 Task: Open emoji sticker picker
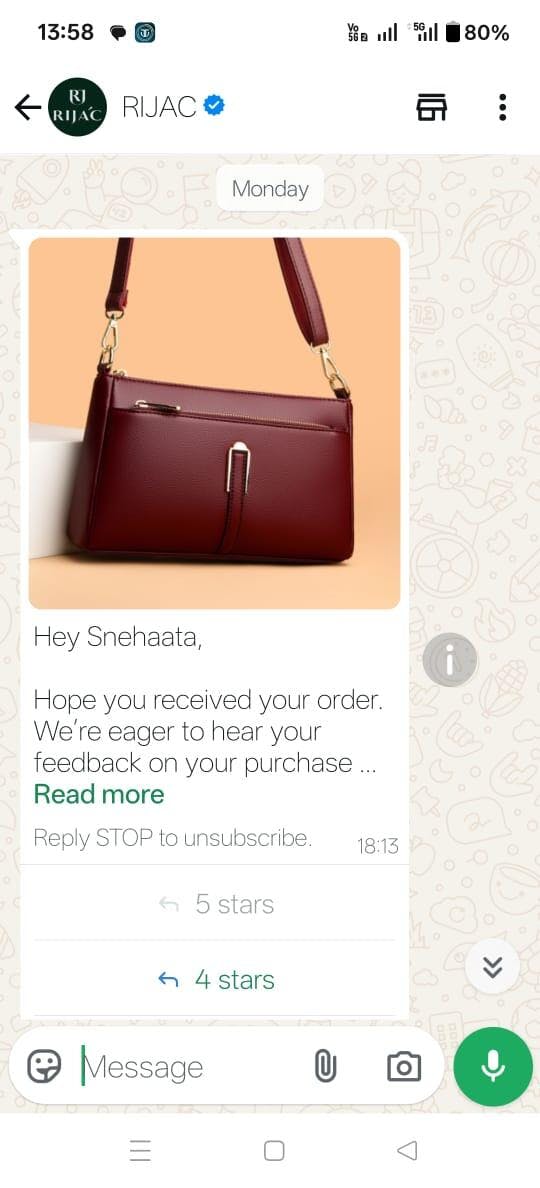coord(44,1067)
